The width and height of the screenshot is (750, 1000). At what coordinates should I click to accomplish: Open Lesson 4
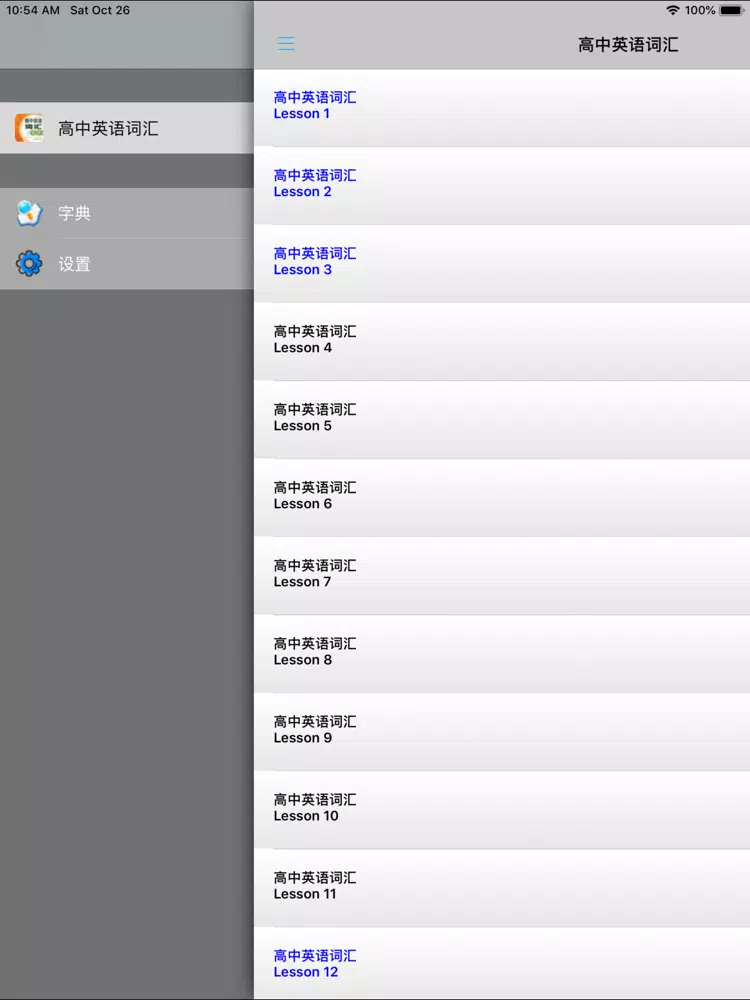tap(502, 342)
